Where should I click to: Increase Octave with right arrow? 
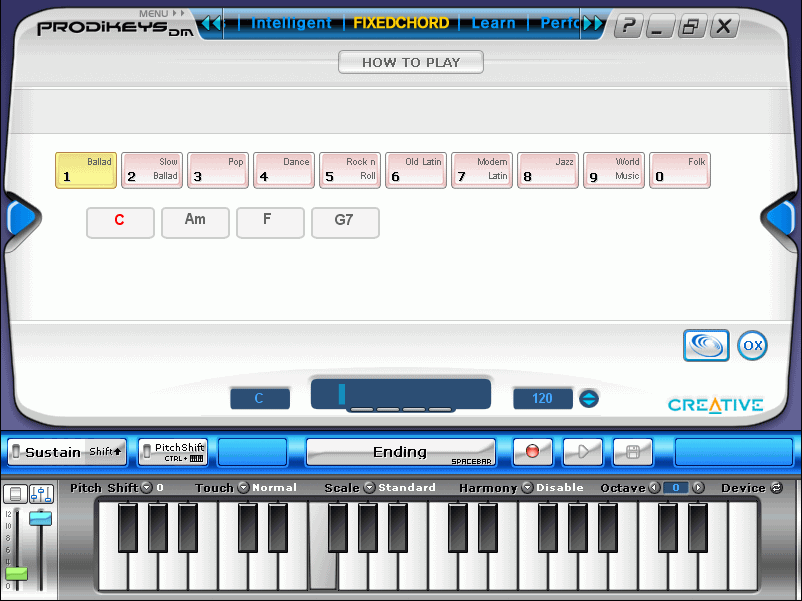pyautogui.click(x=698, y=487)
